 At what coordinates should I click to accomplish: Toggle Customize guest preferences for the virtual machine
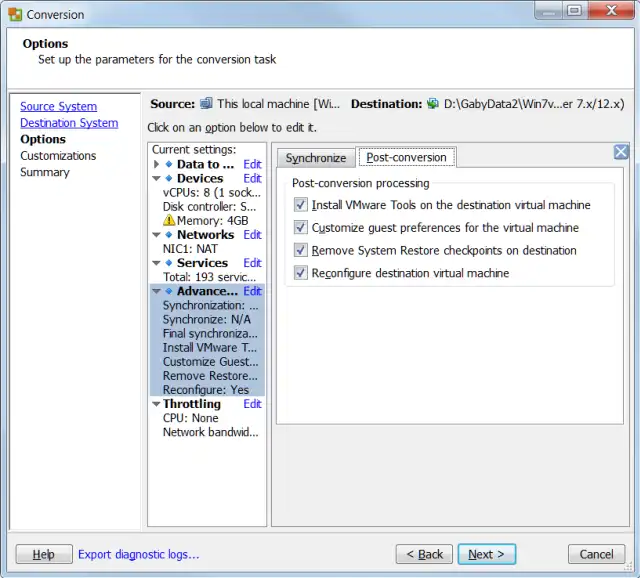(301, 227)
